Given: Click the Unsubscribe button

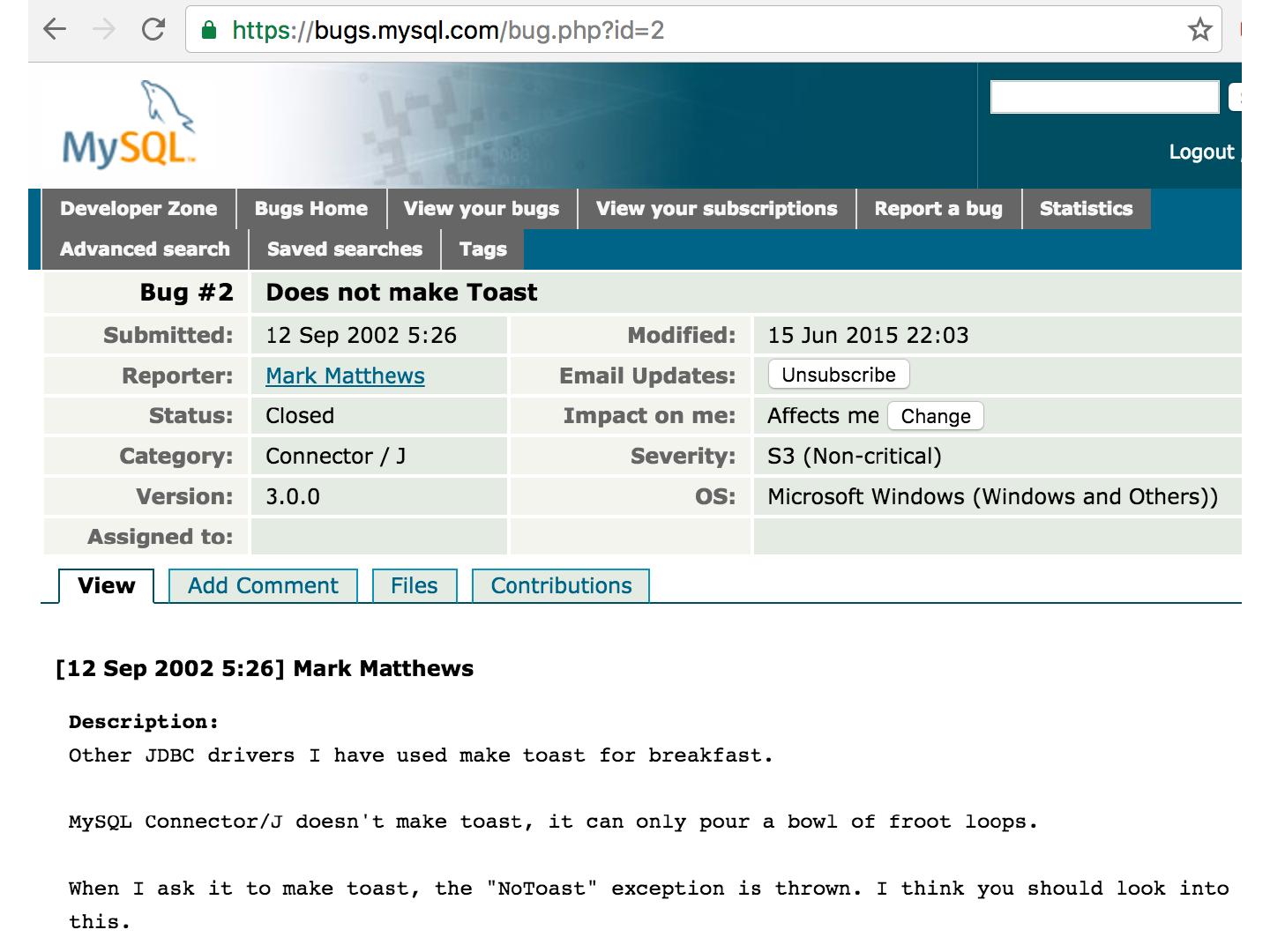Looking at the screenshot, I should point(839,375).
